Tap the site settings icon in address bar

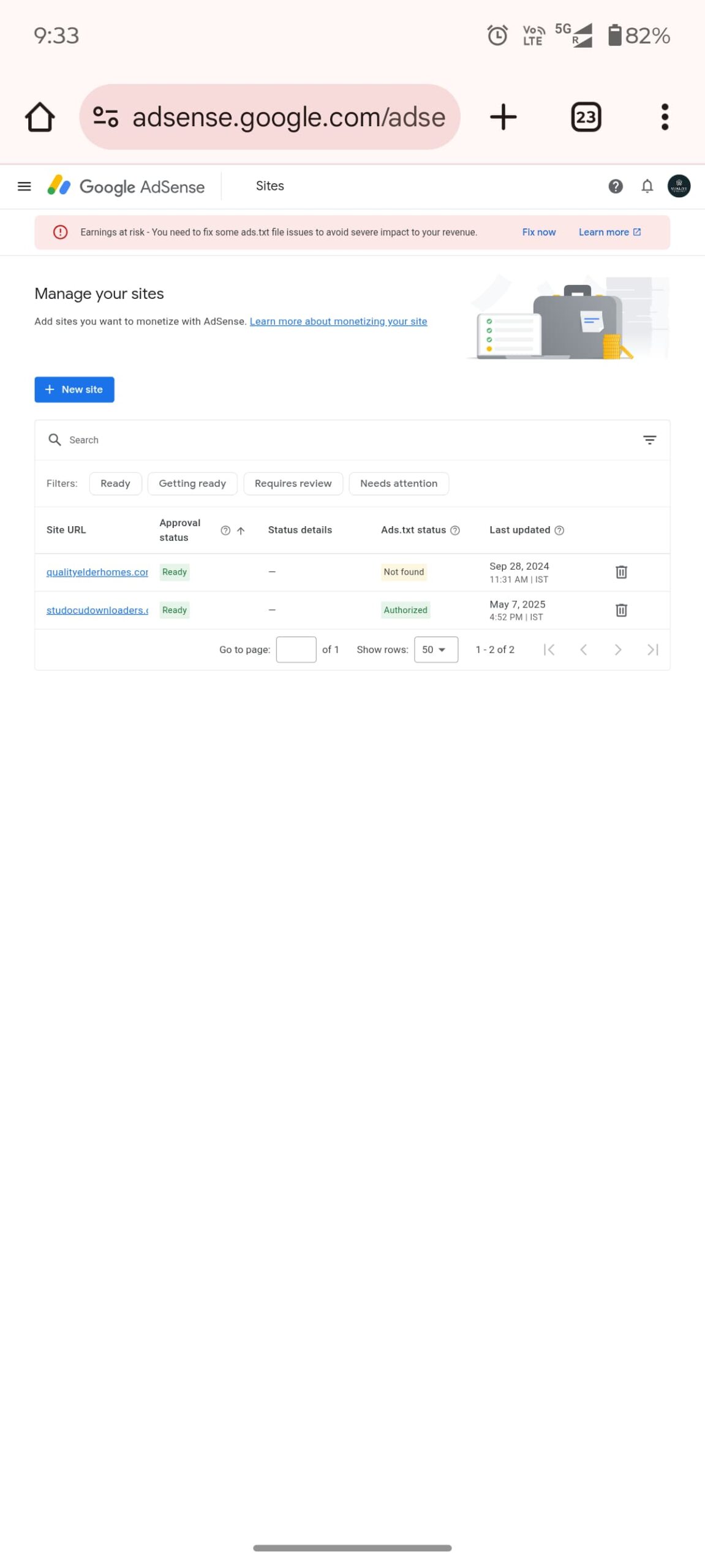pos(105,117)
